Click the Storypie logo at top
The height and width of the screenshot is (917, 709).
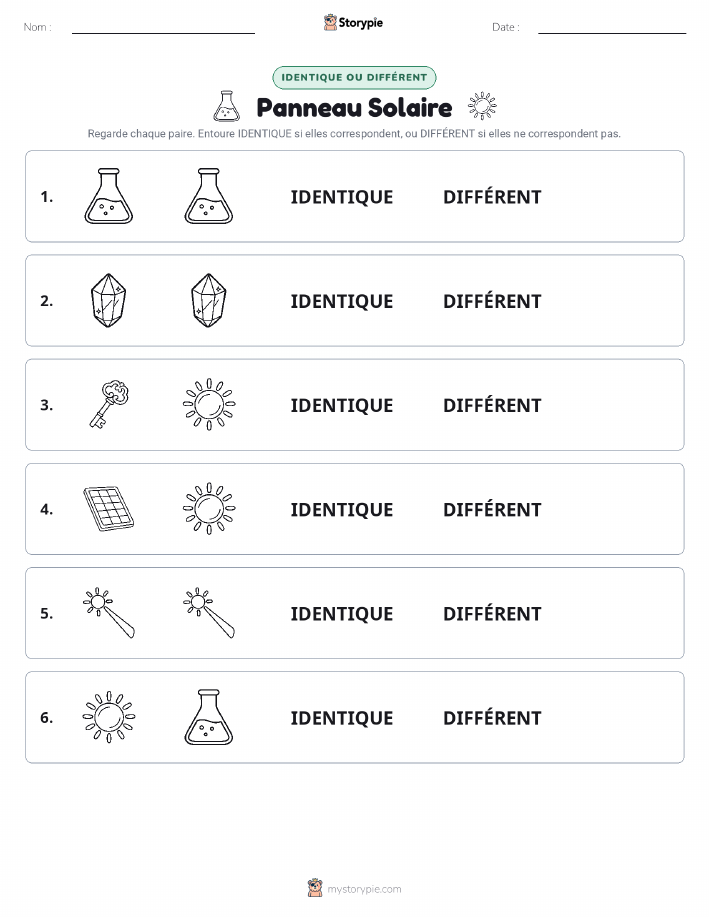pyautogui.click(x=353, y=23)
